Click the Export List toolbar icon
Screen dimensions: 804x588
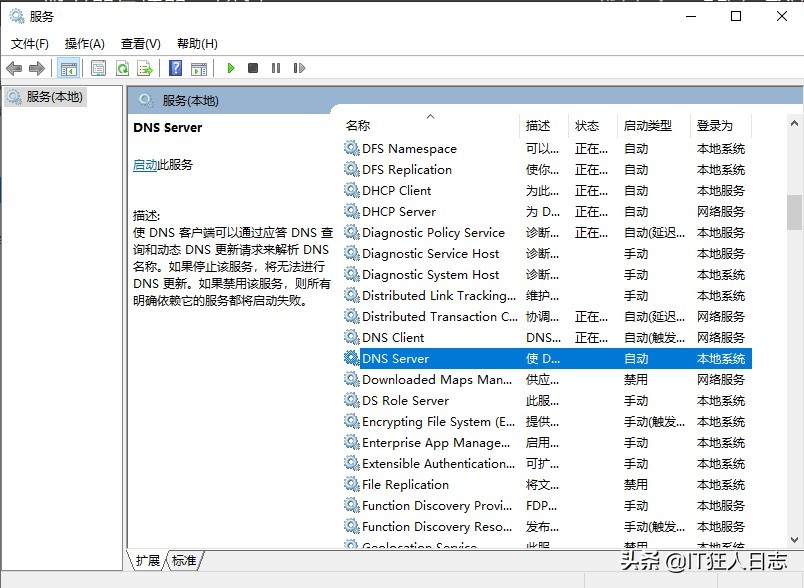tap(143, 68)
